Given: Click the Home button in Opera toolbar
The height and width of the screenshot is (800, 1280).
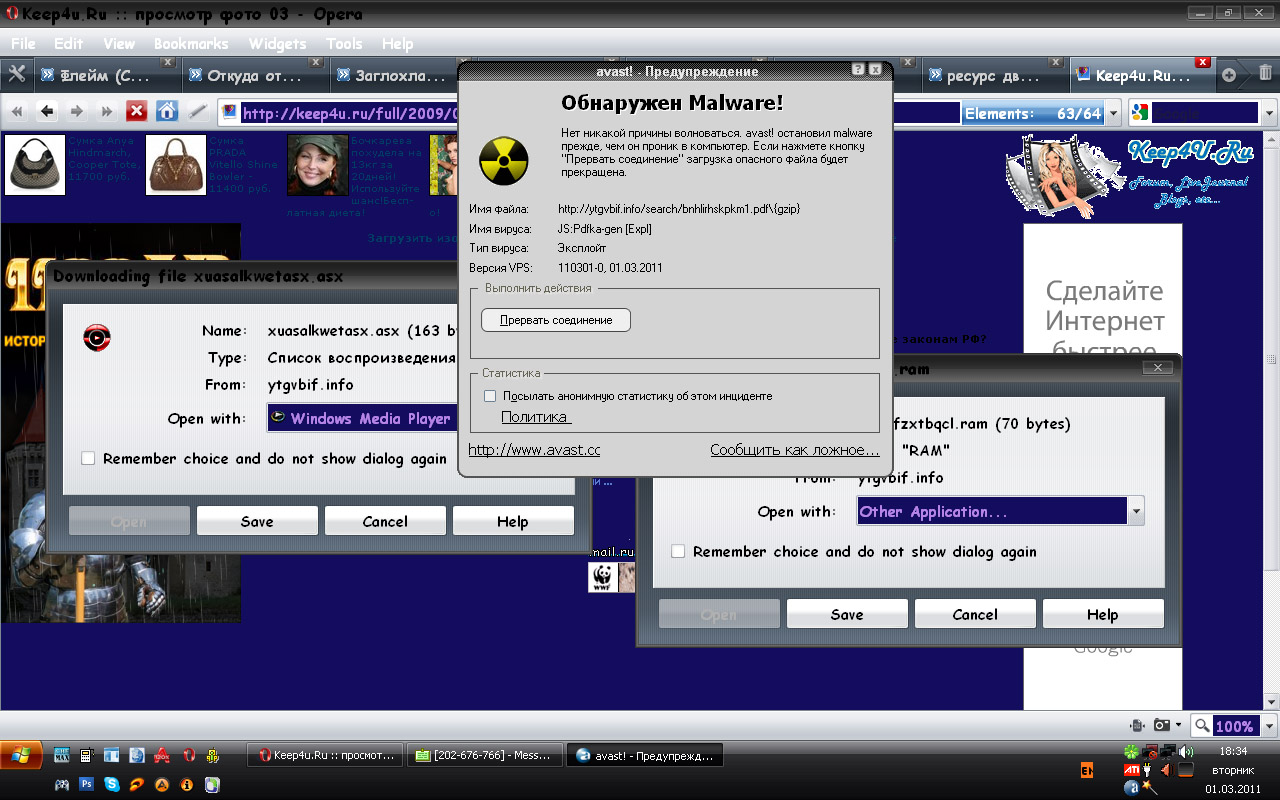Looking at the screenshot, I should 167,112.
